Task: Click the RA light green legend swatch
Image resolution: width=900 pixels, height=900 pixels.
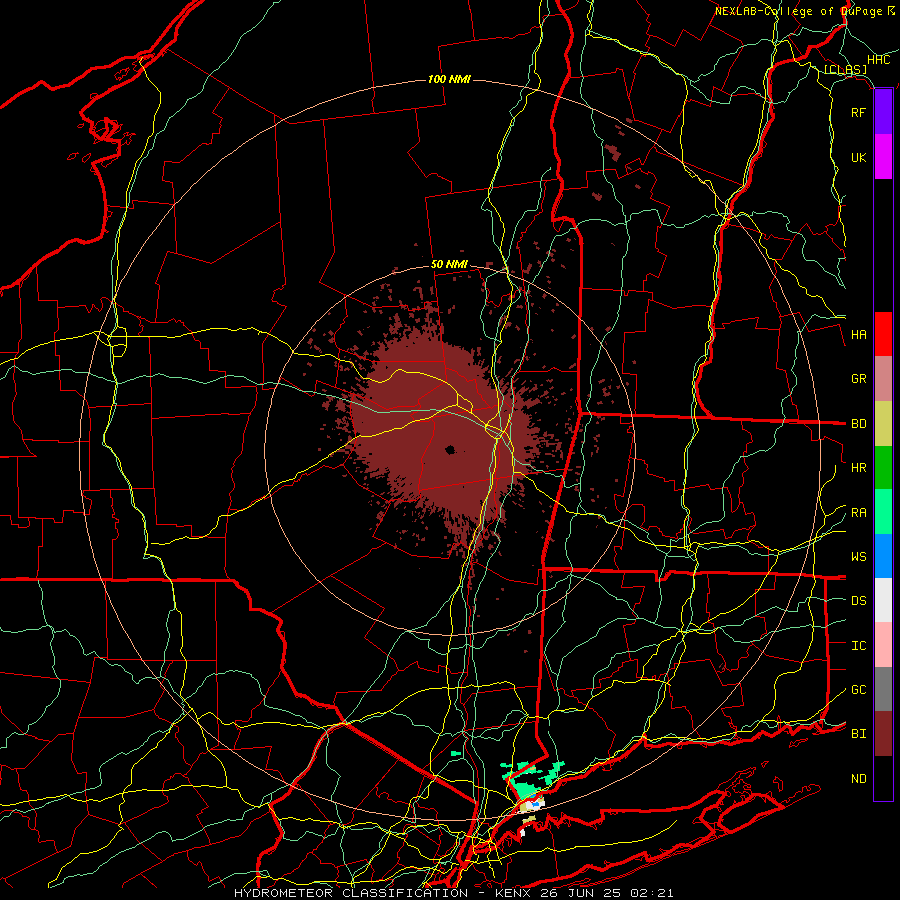Action: pos(883,511)
